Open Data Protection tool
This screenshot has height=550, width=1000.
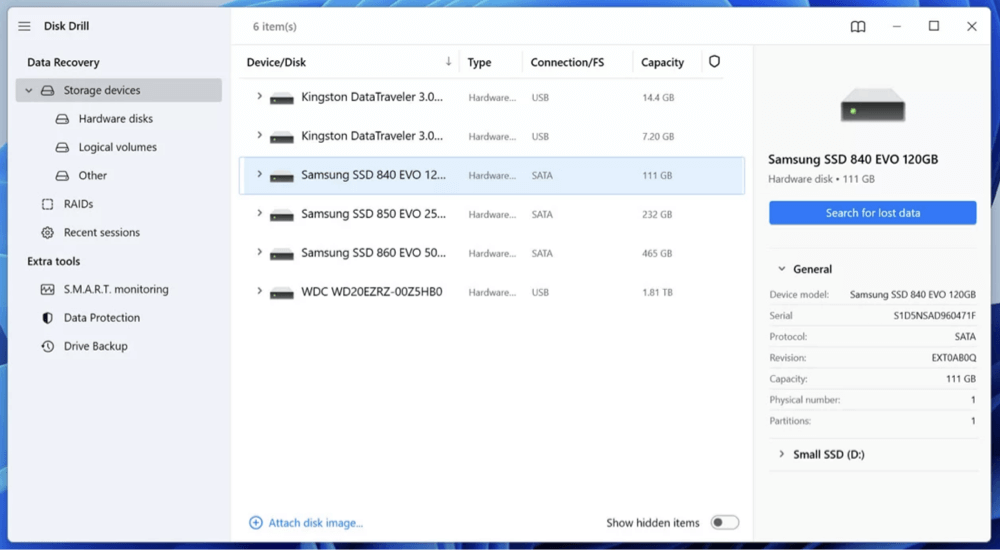coord(101,318)
